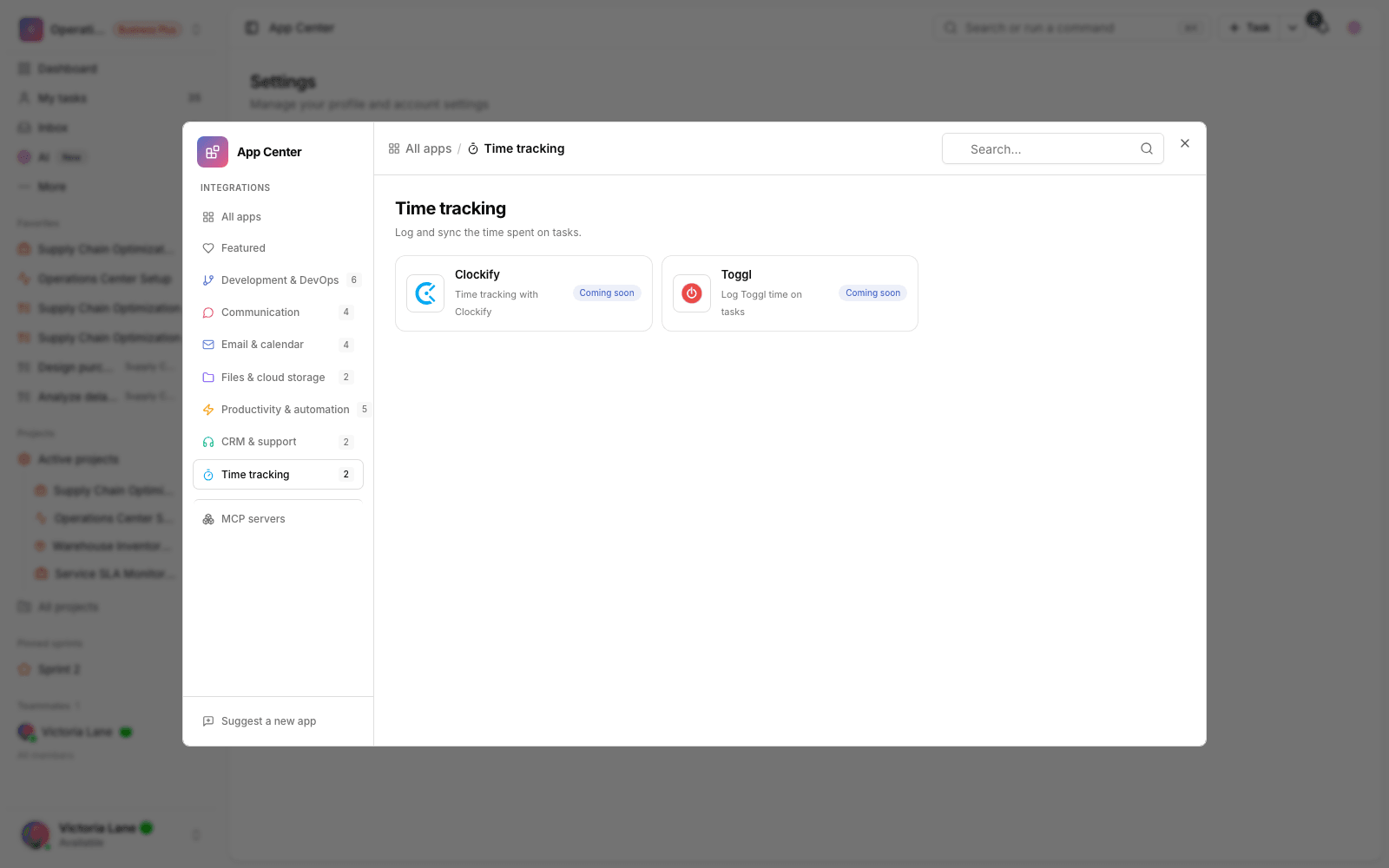Click the count badge on Development & DevOps
Screen dimensions: 1389x868
(353, 280)
